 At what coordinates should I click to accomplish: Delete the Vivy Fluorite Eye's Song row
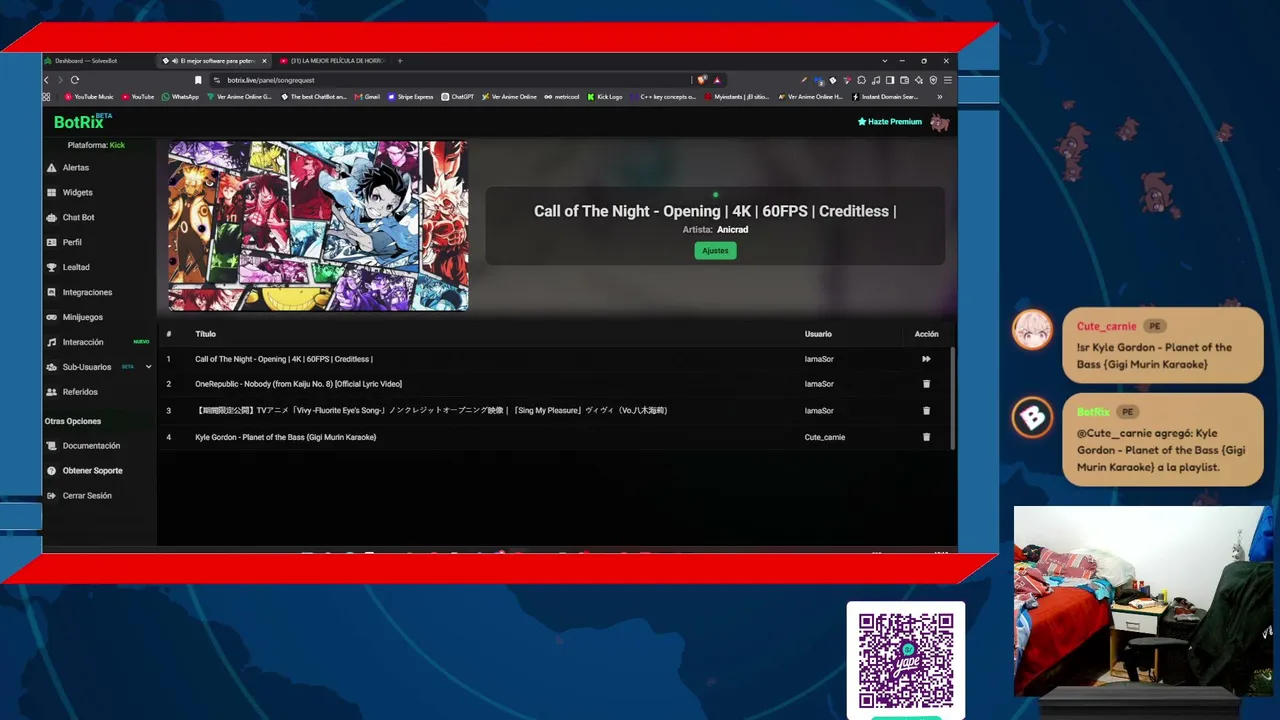[926, 411]
